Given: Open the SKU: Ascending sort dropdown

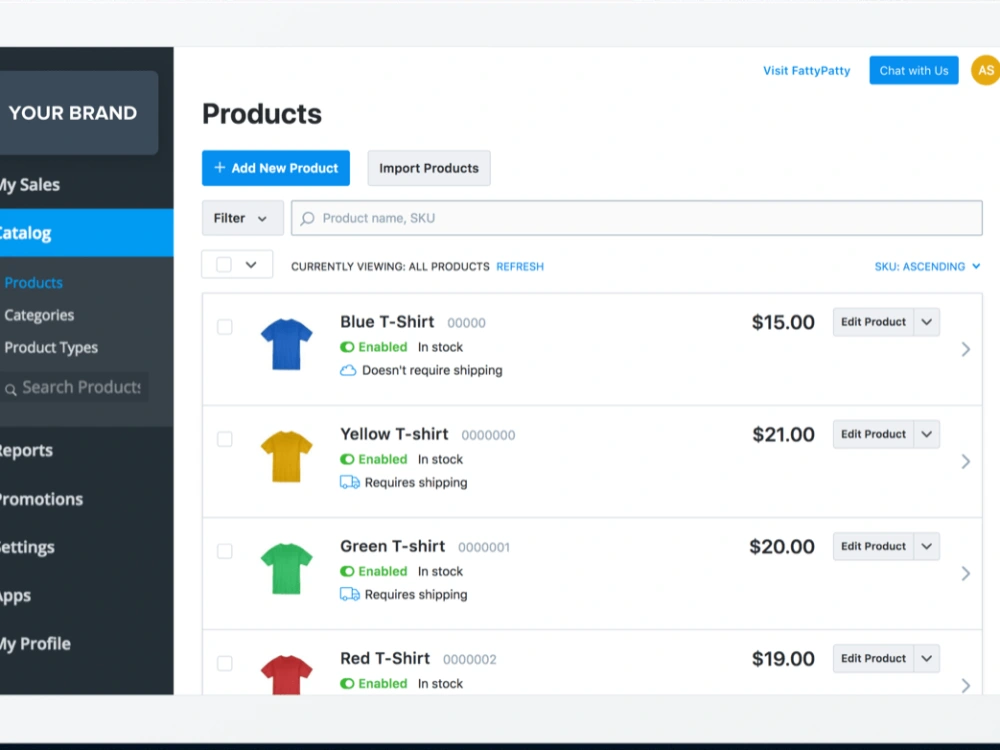Looking at the screenshot, I should coord(927,267).
